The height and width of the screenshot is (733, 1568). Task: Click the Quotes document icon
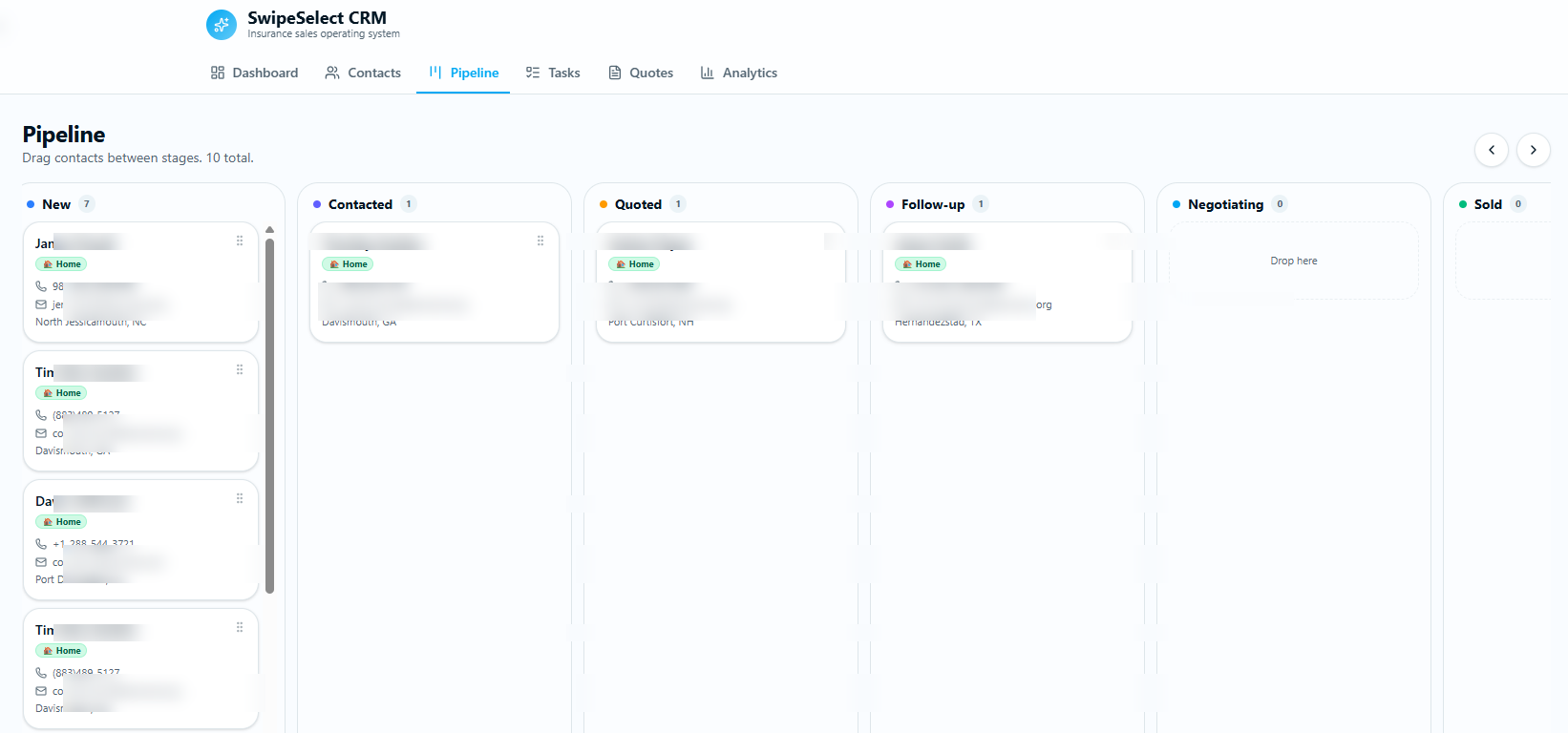(x=615, y=73)
